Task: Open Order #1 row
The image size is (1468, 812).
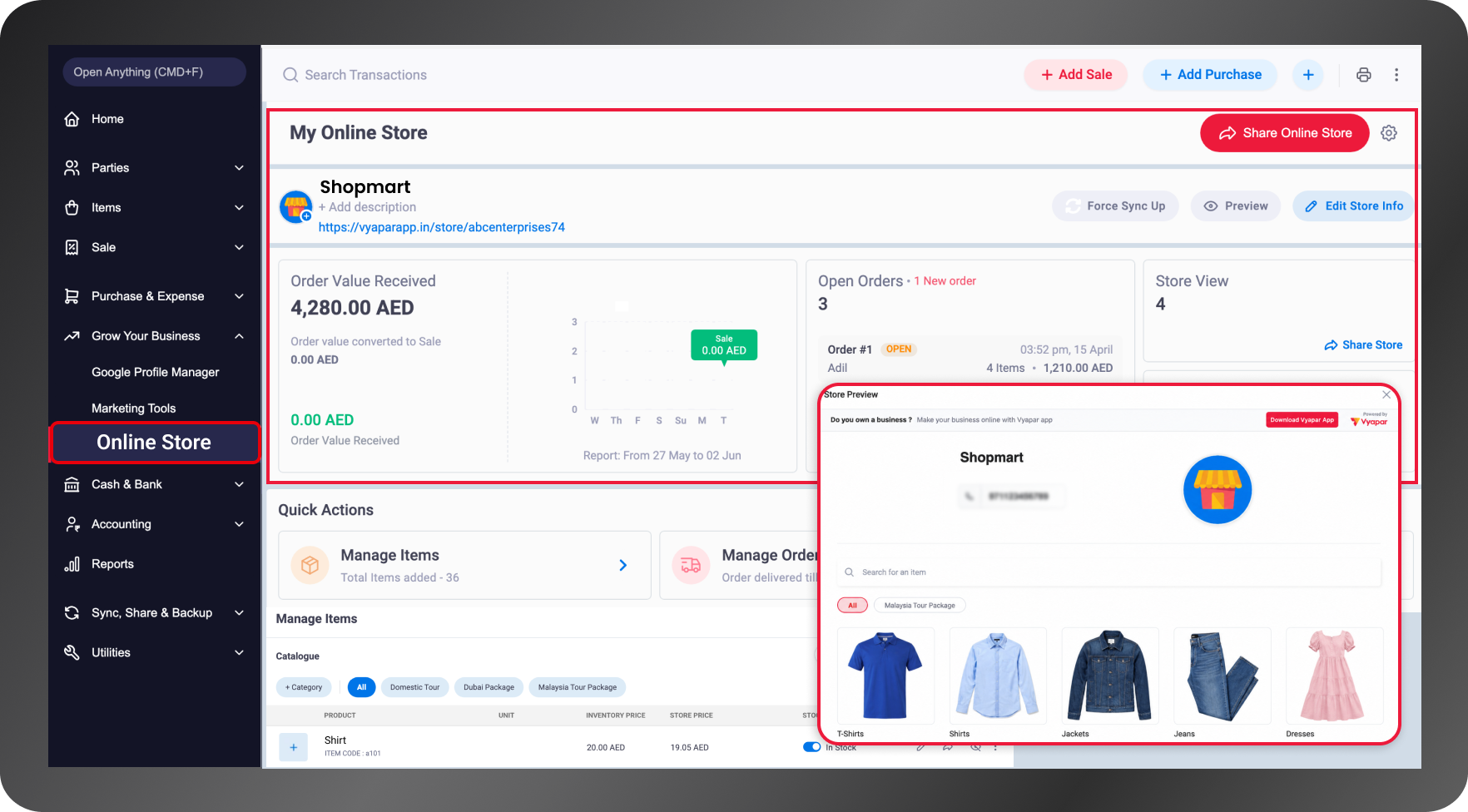Action: (970, 359)
